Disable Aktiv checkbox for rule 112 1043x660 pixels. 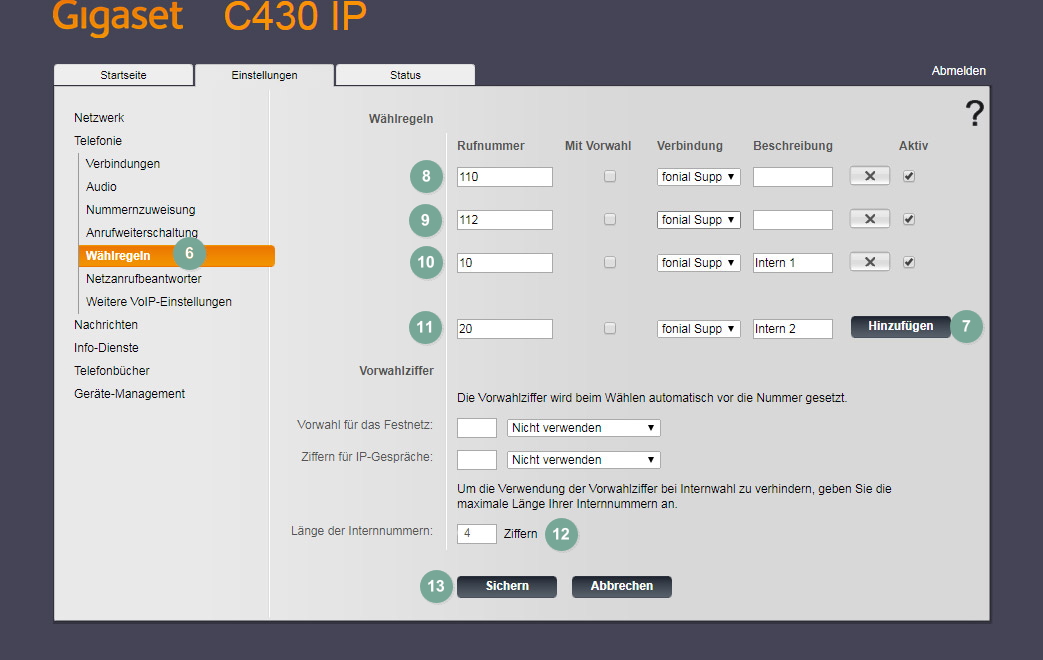[x=909, y=219]
